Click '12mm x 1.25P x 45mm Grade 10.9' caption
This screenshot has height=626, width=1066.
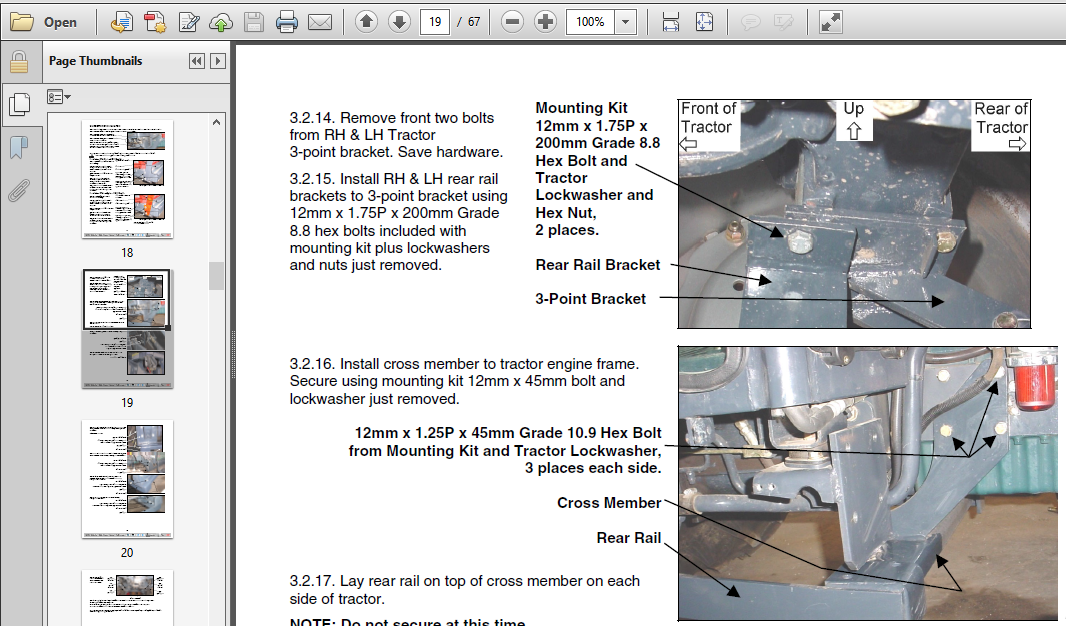505,451
